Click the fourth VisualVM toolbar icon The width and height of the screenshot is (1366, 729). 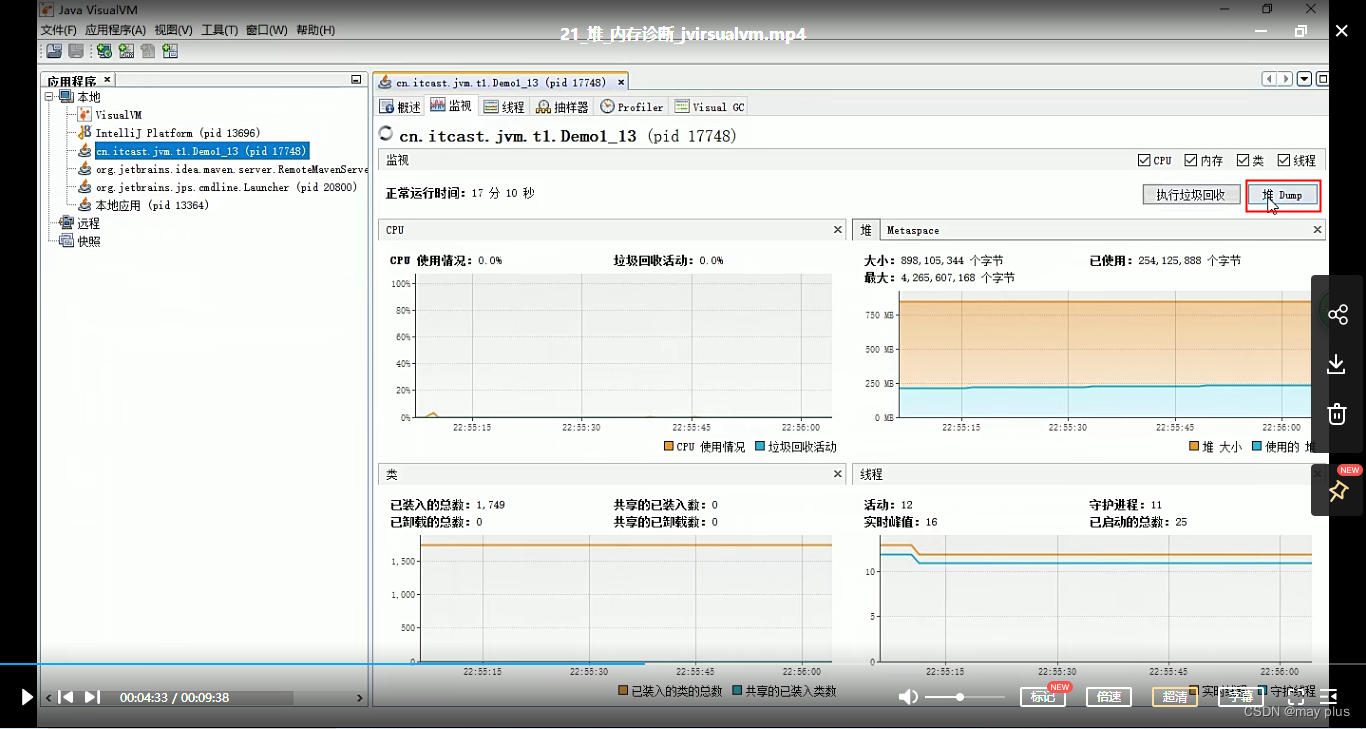(x=126, y=51)
